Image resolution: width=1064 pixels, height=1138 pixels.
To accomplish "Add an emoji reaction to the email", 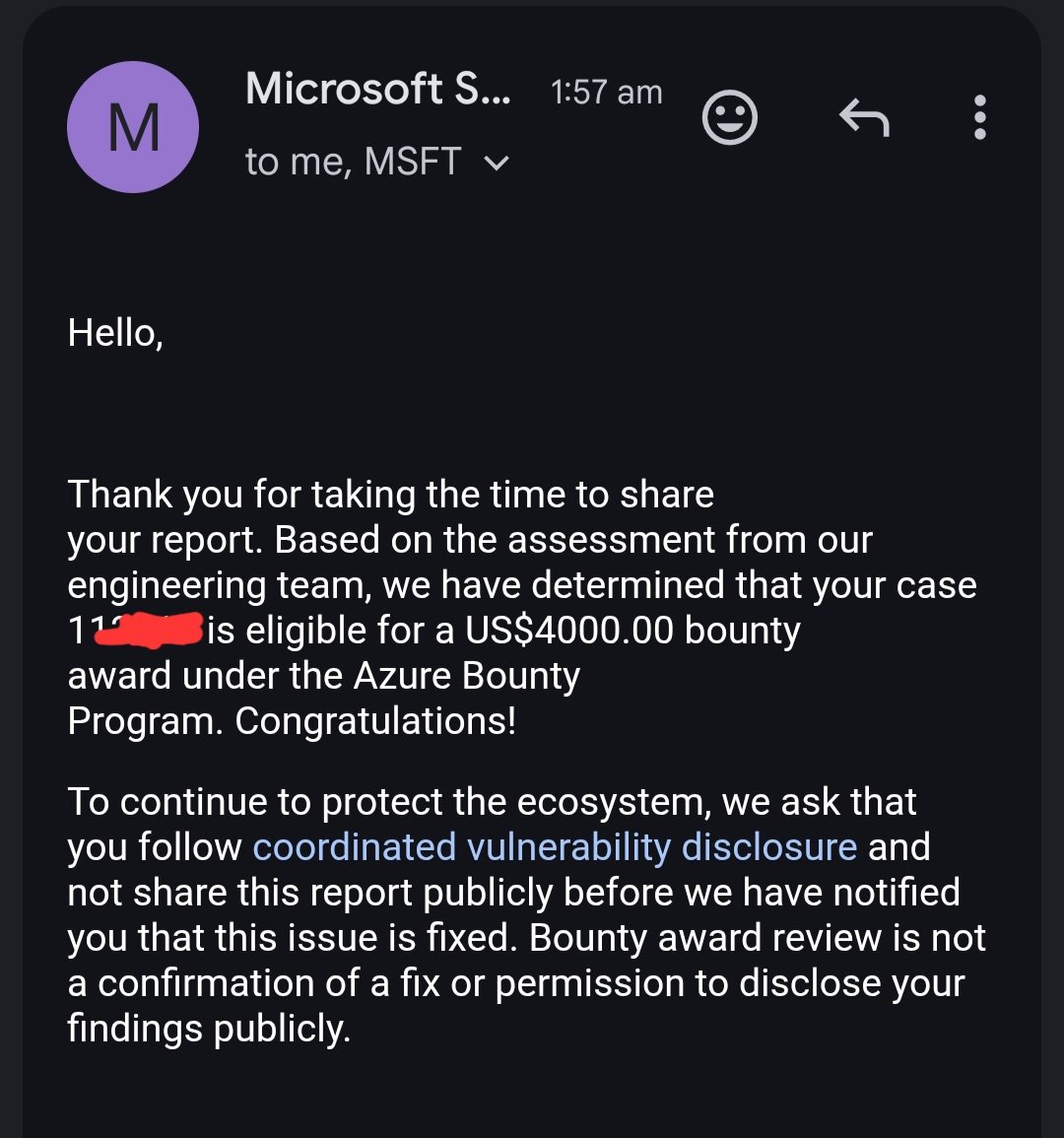I will tap(729, 117).
